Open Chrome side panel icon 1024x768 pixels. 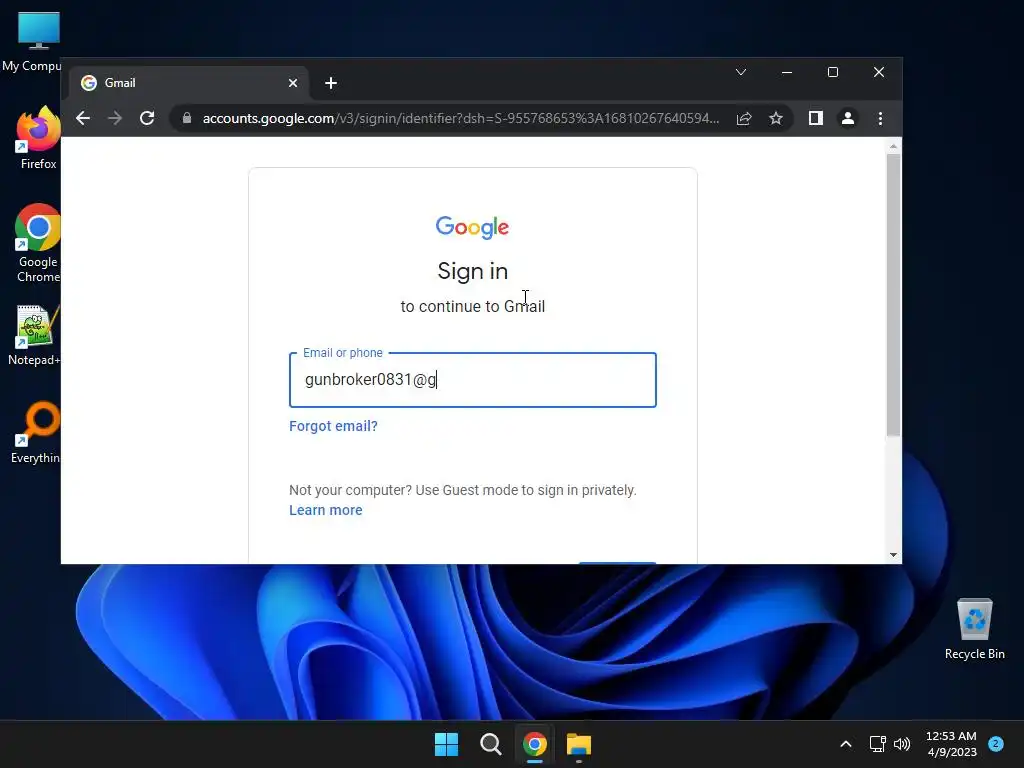pos(816,118)
